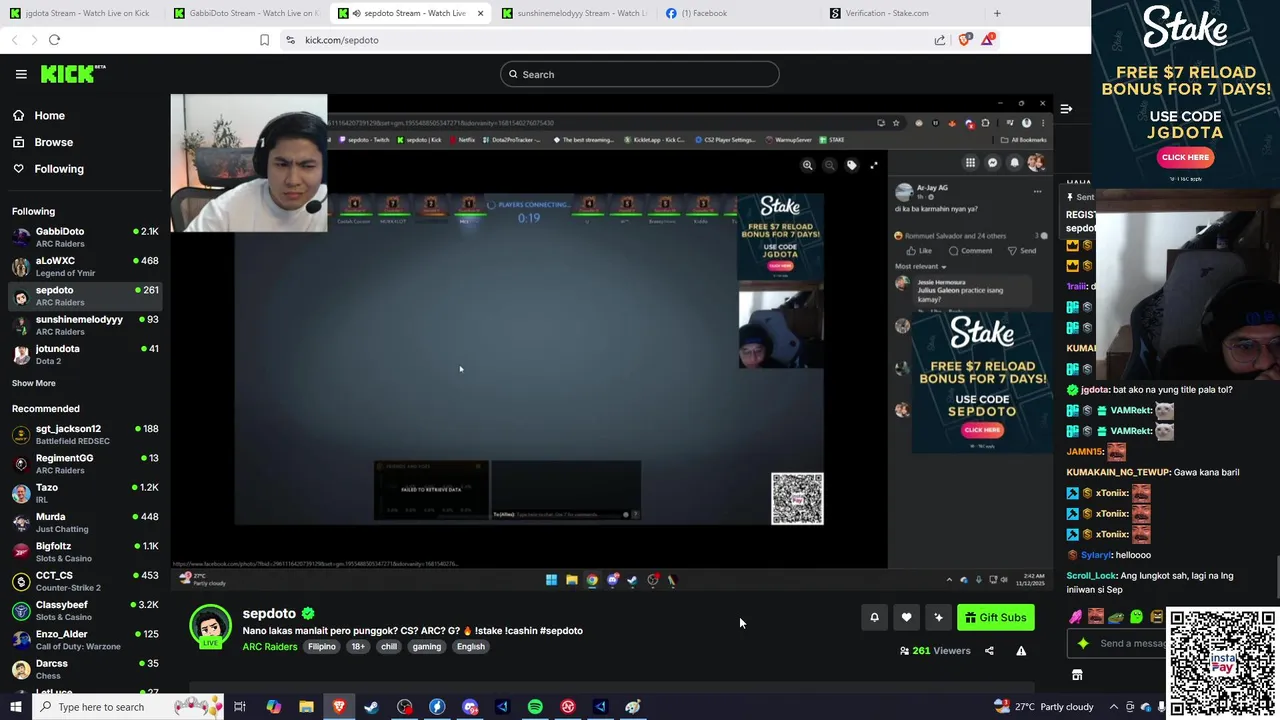Collapse the chat panel arrow
Image resolution: width=1280 pixels, height=720 pixels.
(1066, 108)
